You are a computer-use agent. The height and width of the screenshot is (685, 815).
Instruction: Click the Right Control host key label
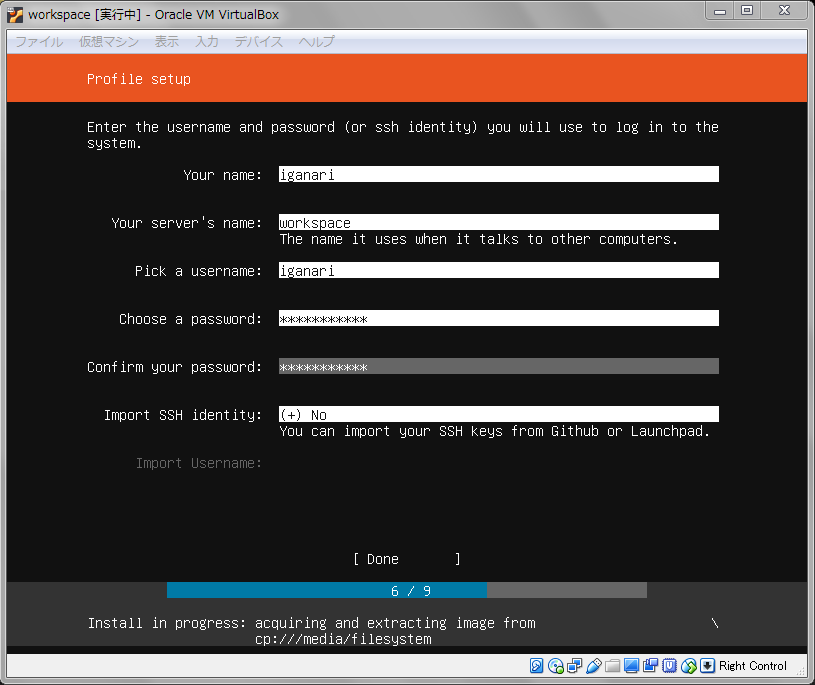pos(753,666)
